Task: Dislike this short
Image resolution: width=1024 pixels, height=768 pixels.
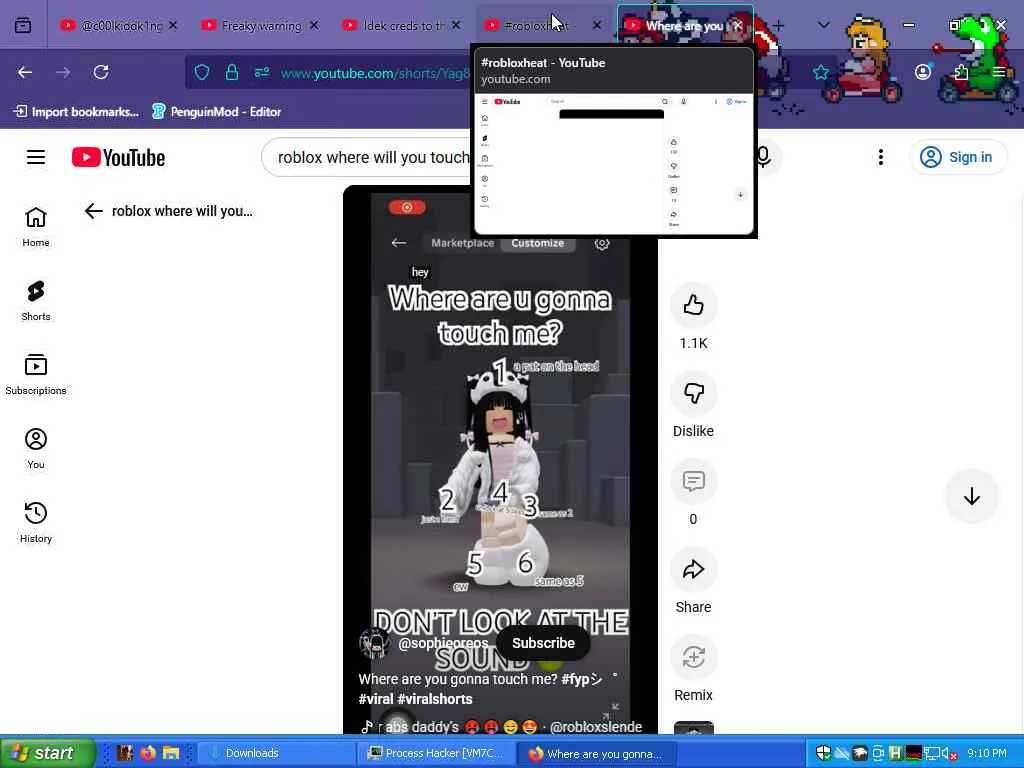Action: [x=694, y=393]
